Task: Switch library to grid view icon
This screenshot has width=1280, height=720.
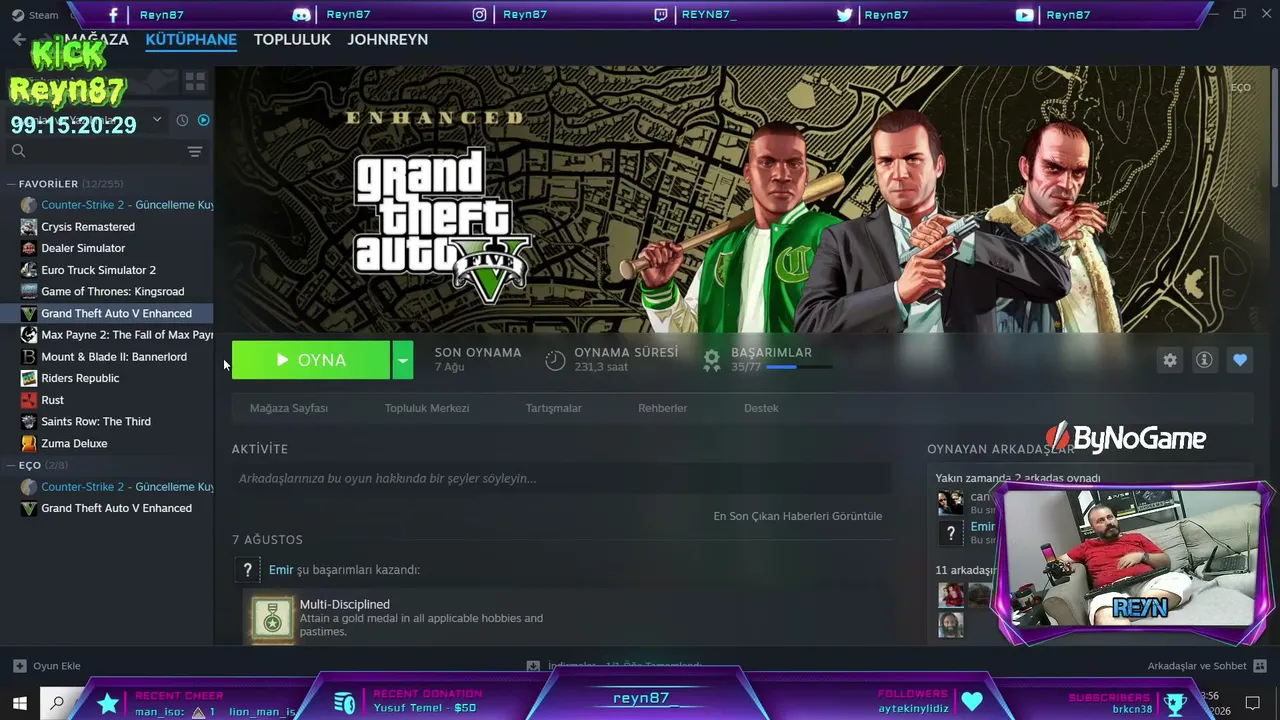Action: pyautogui.click(x=195, y=81)
